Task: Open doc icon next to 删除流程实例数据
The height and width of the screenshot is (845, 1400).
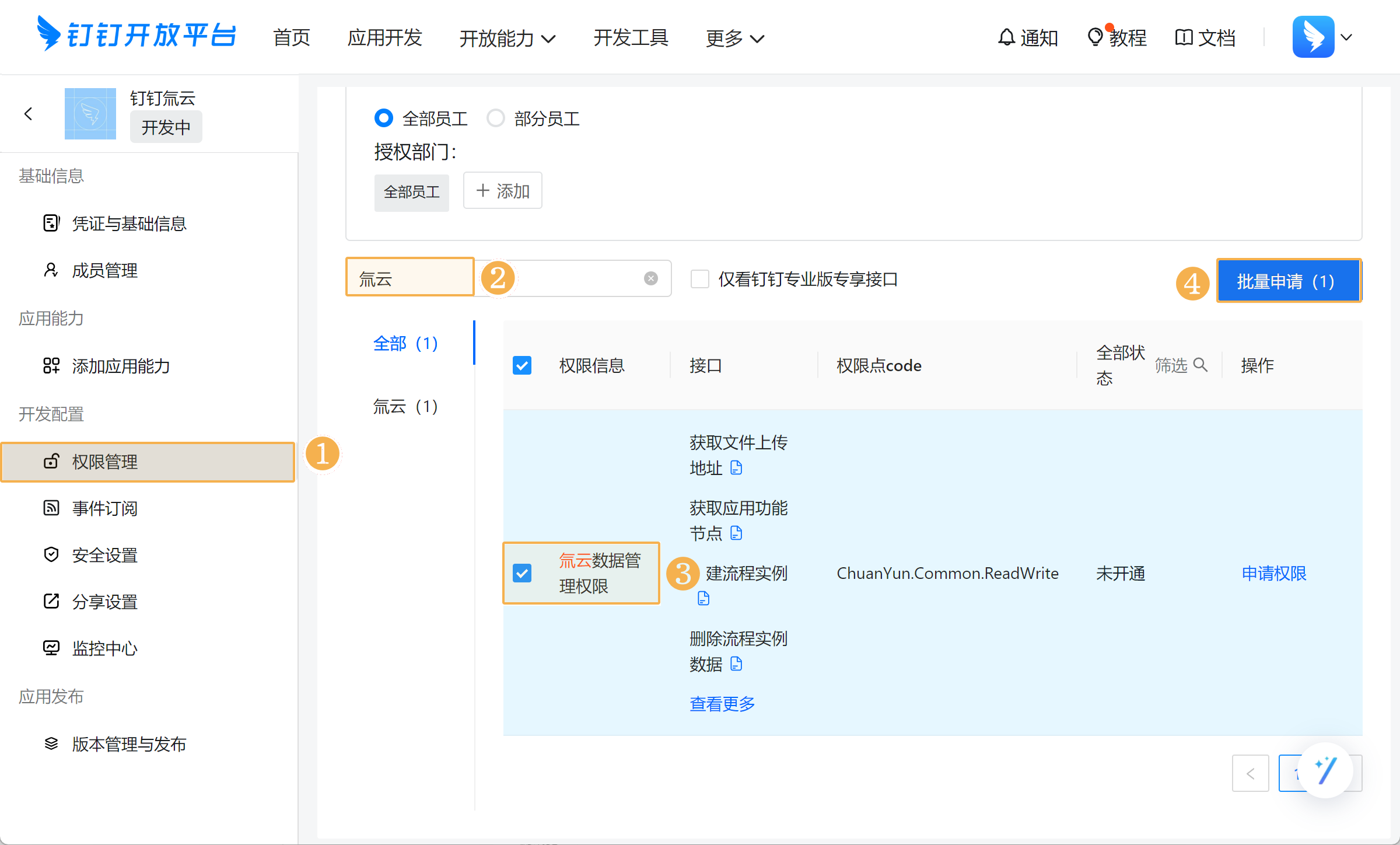Action: [736, 664]
